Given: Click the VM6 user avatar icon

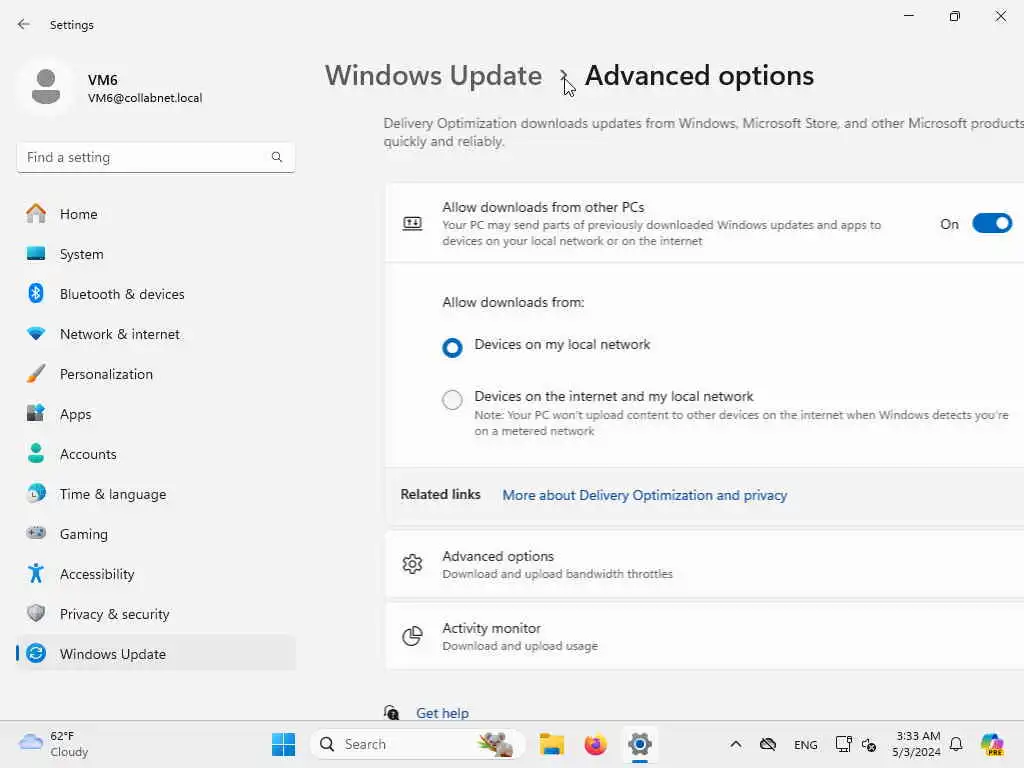Looking at the screenshot, I should click(x=46, y=87).
